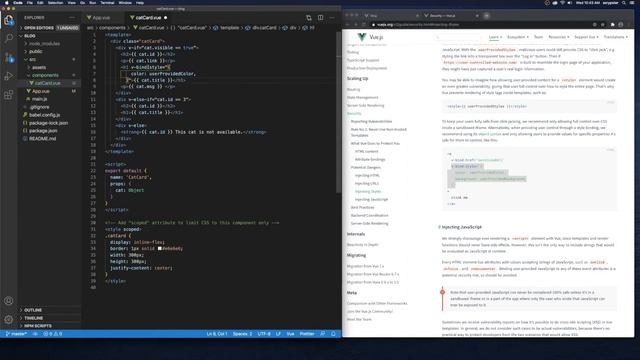640x360 pixels.
Task: Open the Team link on Vue site
Action: pyautogui.click(x=538, y=37)
